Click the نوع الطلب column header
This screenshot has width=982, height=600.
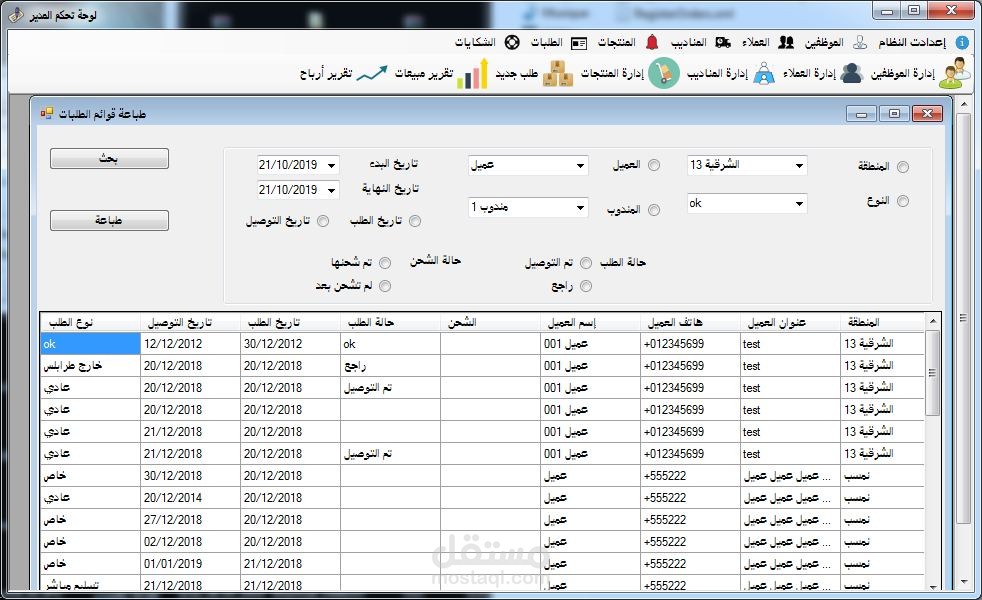coord(90,322)
